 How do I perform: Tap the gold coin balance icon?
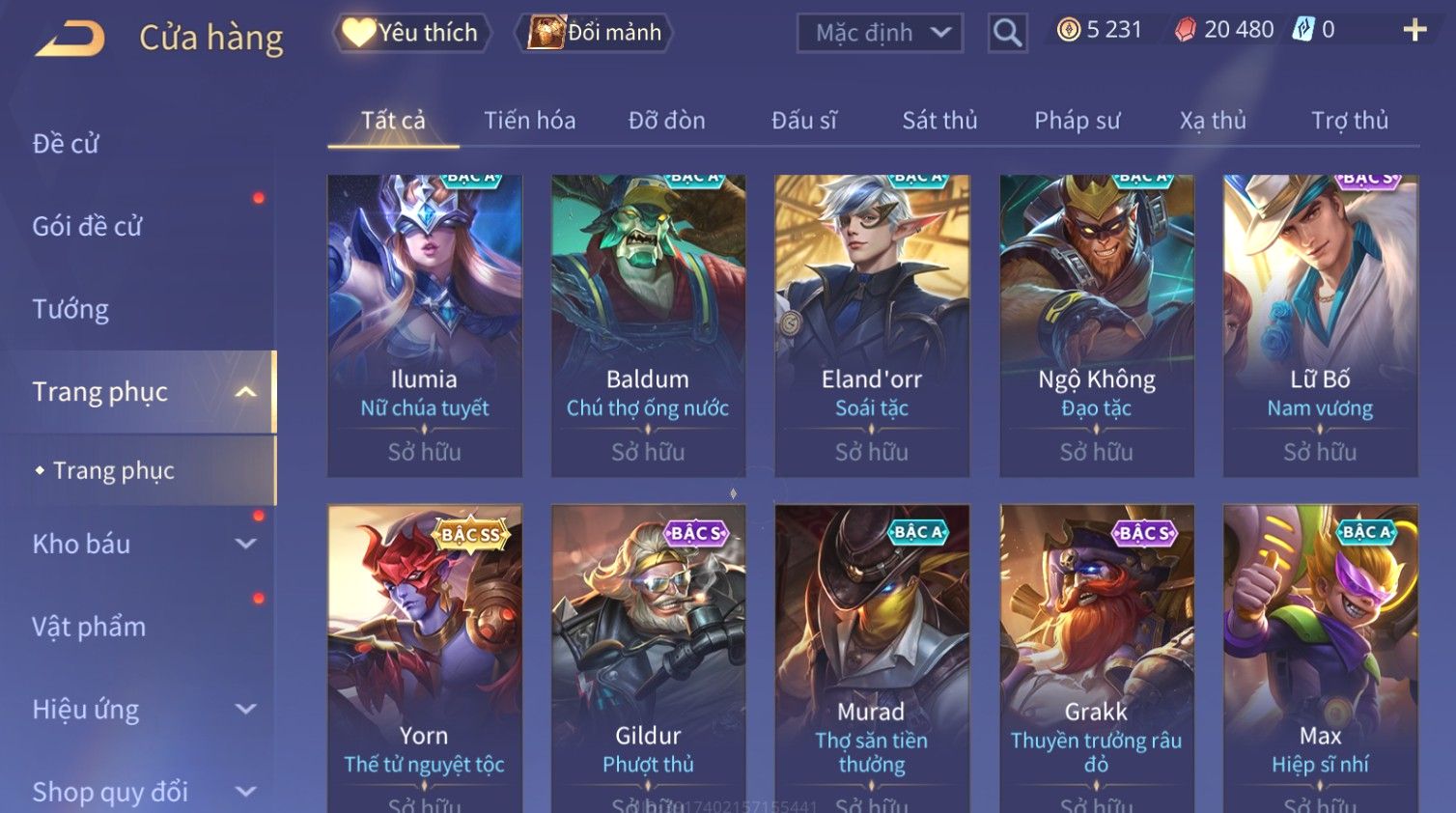tap(1068, 30)
